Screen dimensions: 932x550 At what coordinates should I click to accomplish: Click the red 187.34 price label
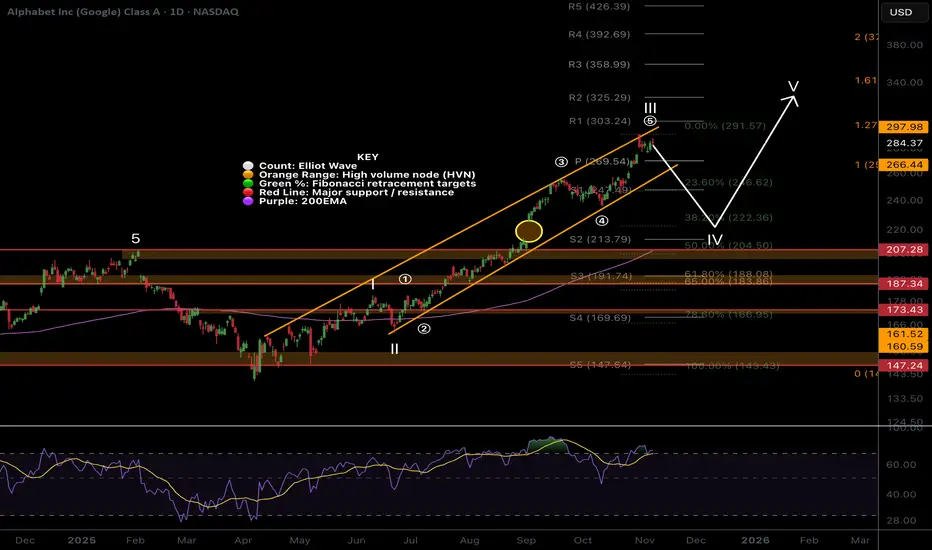904,284
